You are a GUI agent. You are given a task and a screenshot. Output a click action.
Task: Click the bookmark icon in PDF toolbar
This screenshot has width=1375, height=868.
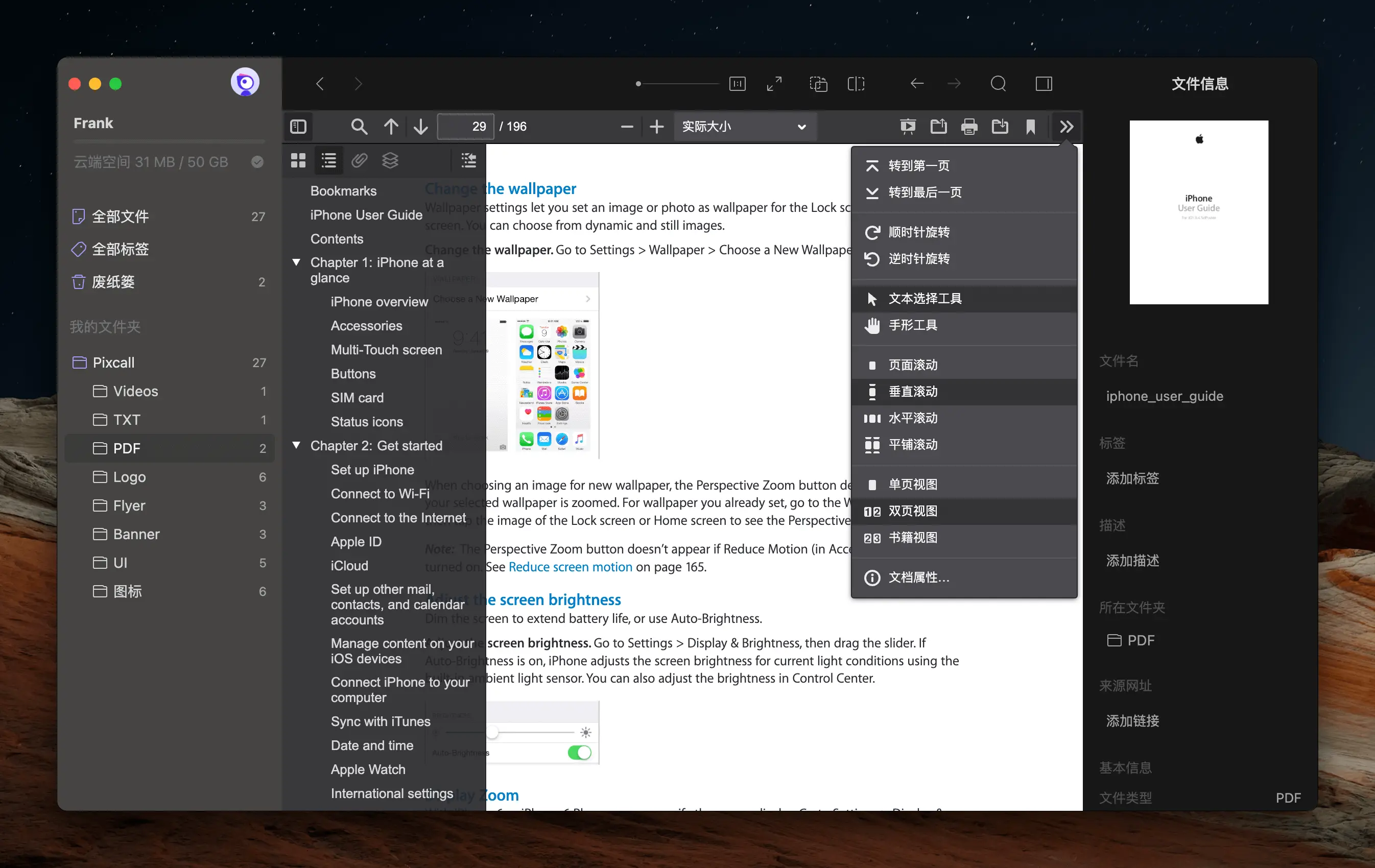pos(1030,126)
